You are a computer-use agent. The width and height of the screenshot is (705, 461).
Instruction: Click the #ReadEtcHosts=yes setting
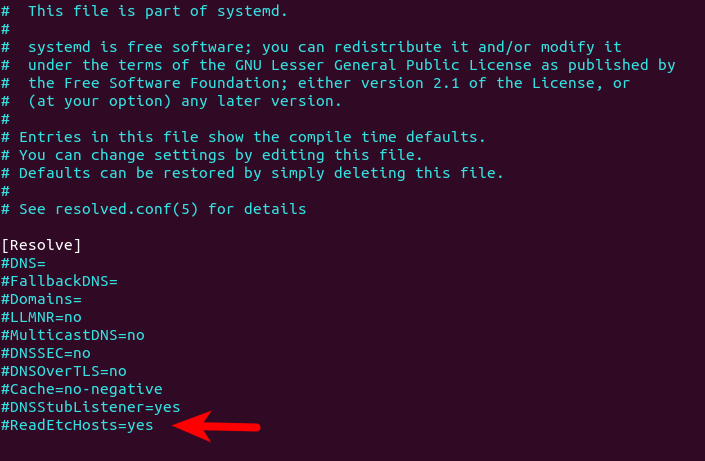(77, 425)
